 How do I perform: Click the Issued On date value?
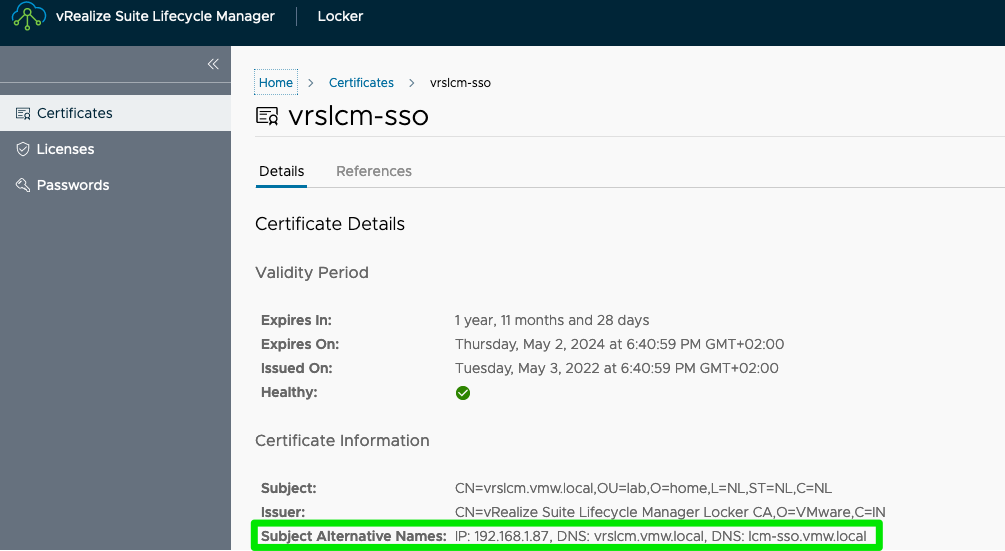click(617, 368)
